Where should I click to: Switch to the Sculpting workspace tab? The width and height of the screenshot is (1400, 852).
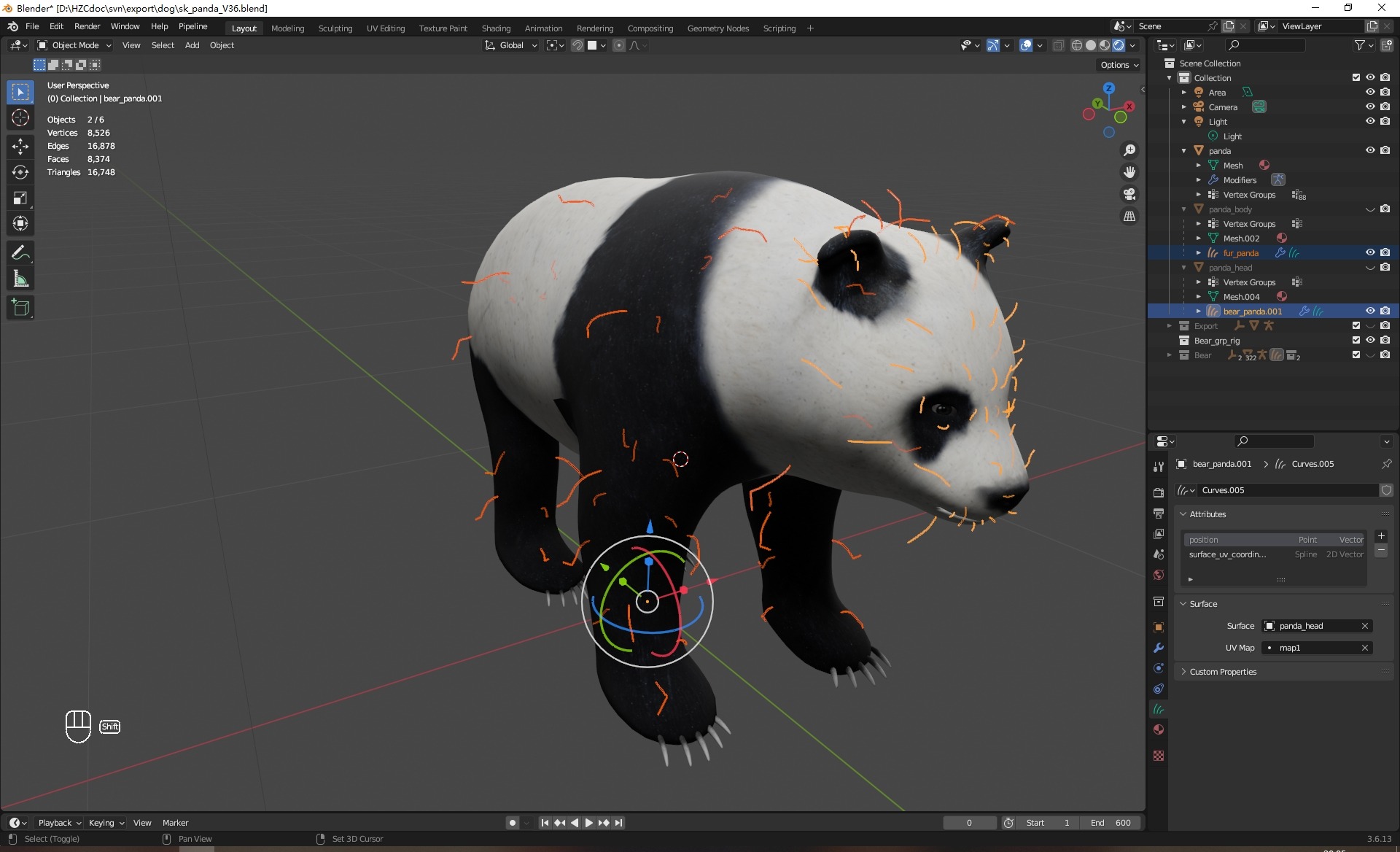(335, 28)
